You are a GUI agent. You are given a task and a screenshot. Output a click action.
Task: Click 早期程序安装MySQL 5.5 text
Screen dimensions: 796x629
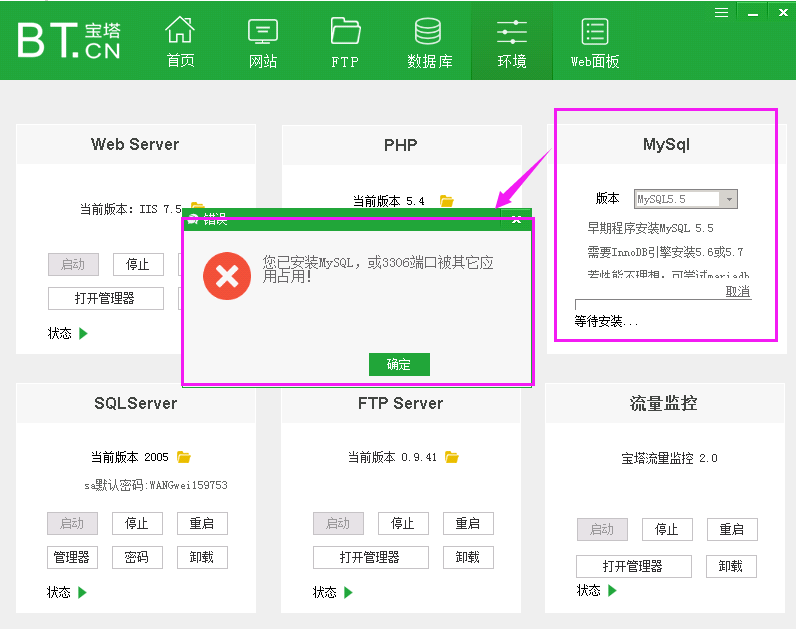point(650,228)
